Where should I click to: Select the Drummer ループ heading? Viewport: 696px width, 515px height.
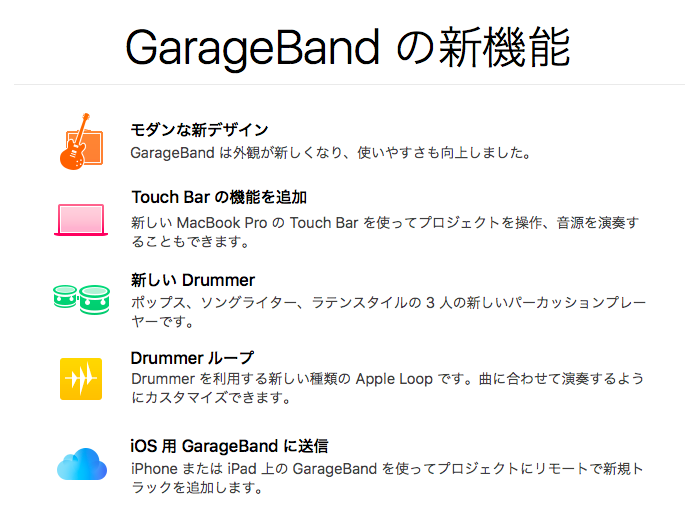point(192,358)
